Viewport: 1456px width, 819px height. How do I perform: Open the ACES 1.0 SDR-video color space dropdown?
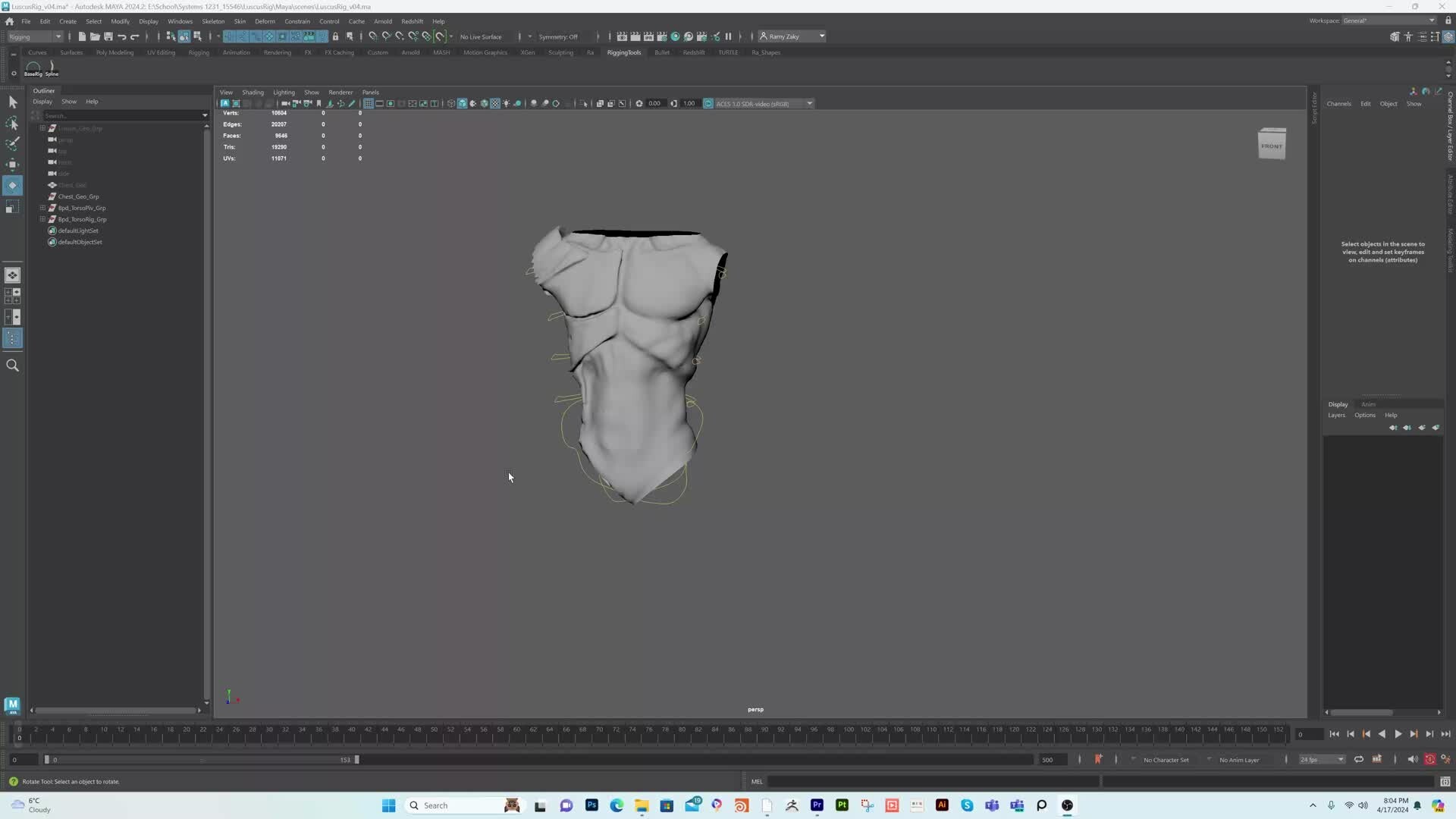pos(809,104)
